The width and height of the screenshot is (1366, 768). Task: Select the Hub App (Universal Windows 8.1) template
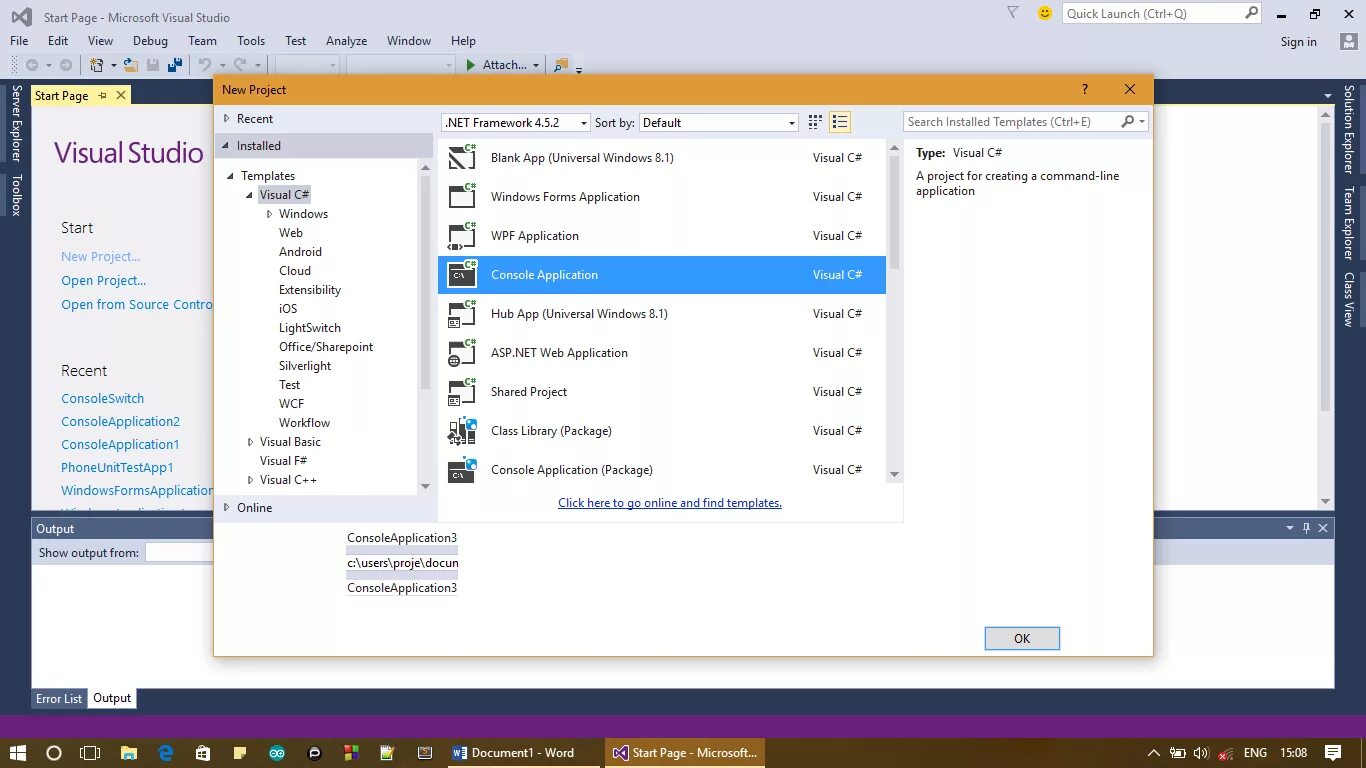click(x=662, y=313)
